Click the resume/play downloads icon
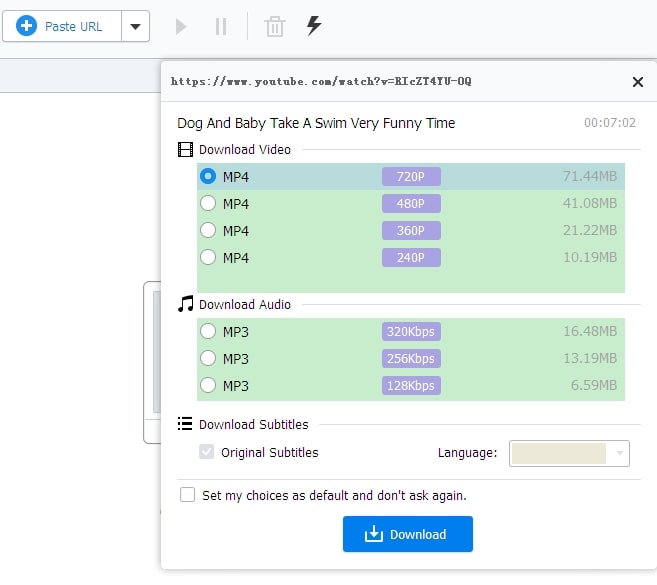Image resolution: width=657 pixels, height=585 pixels. [181, 26]
